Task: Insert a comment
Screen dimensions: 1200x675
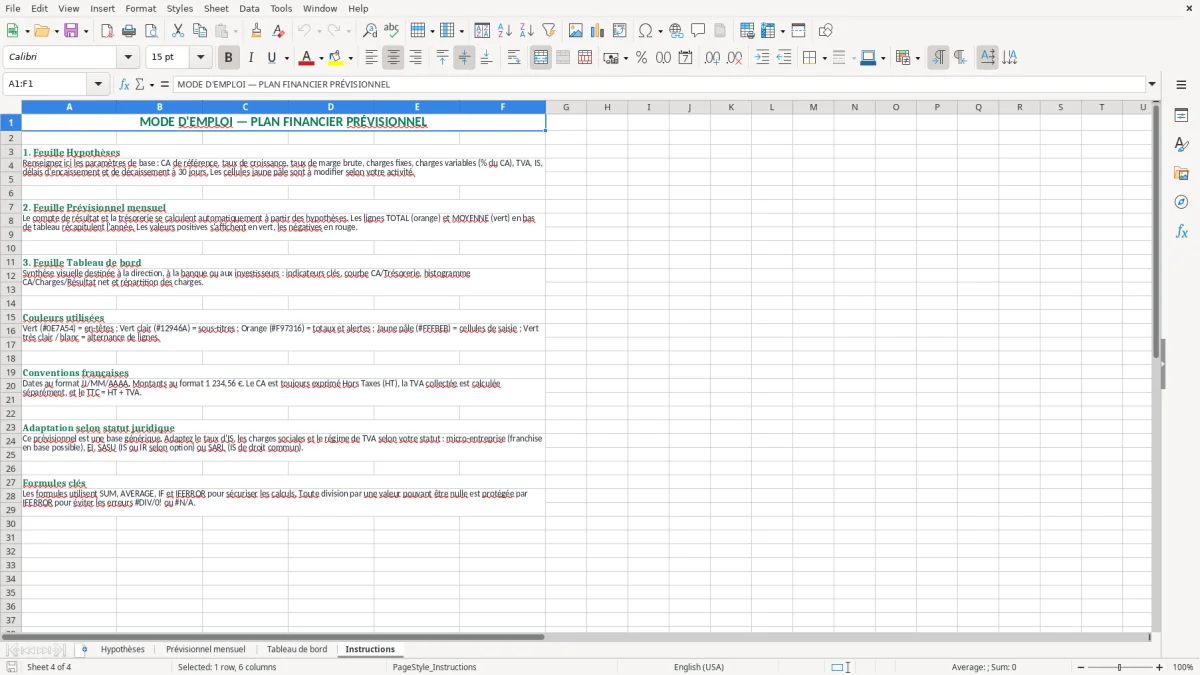Action: [698, 31]
